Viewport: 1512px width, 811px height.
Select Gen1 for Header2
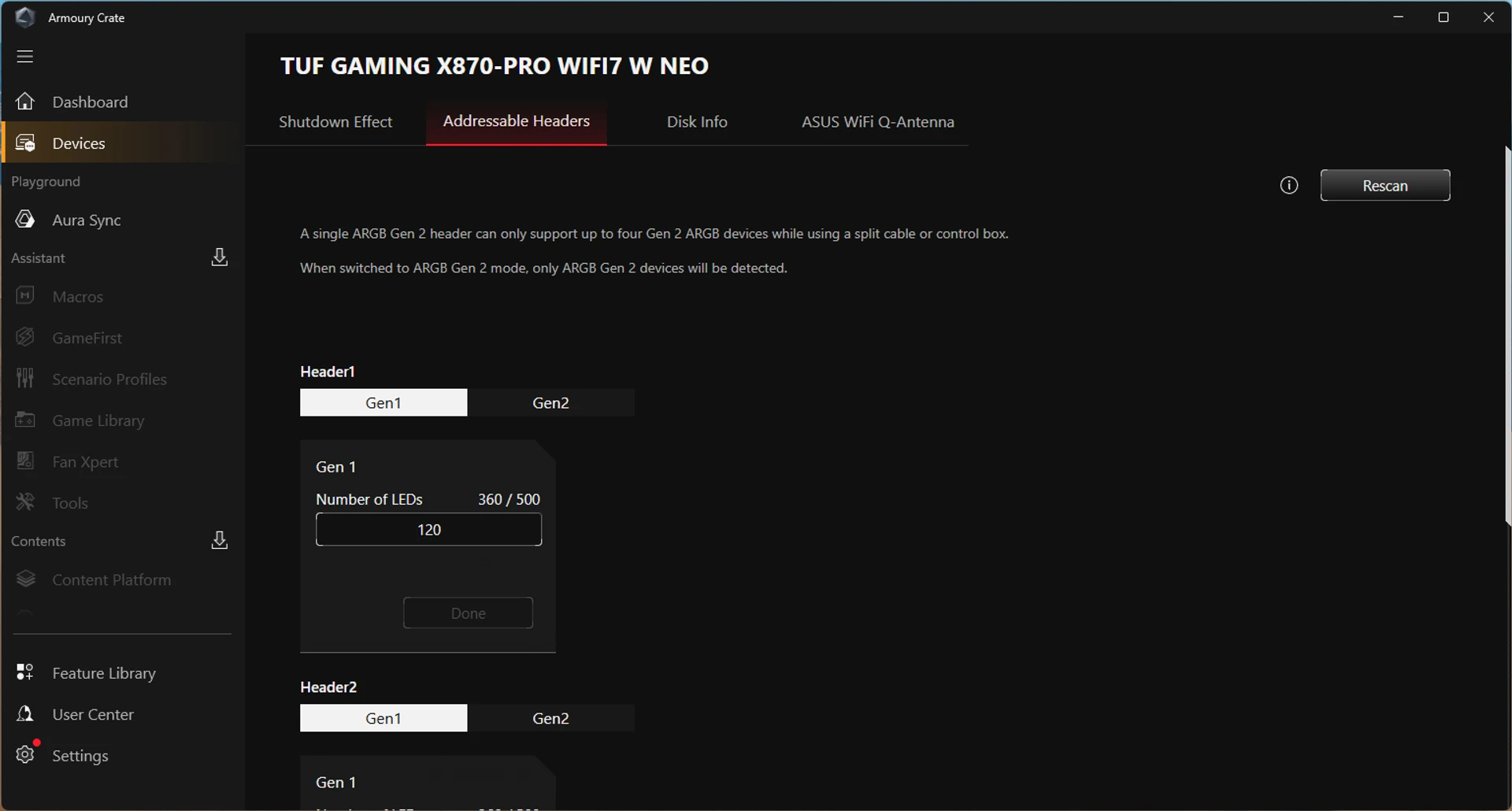[x=384, y=718]
